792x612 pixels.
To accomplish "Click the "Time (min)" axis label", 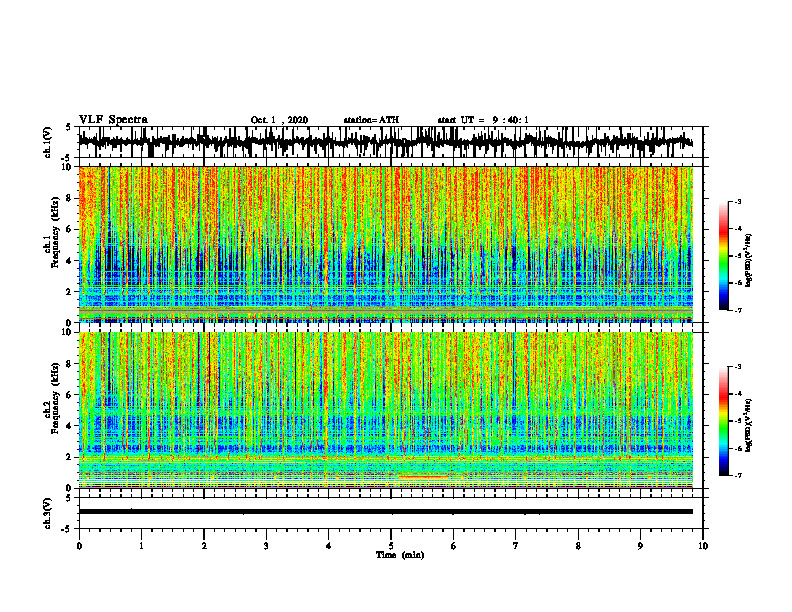I will point(400,555).
